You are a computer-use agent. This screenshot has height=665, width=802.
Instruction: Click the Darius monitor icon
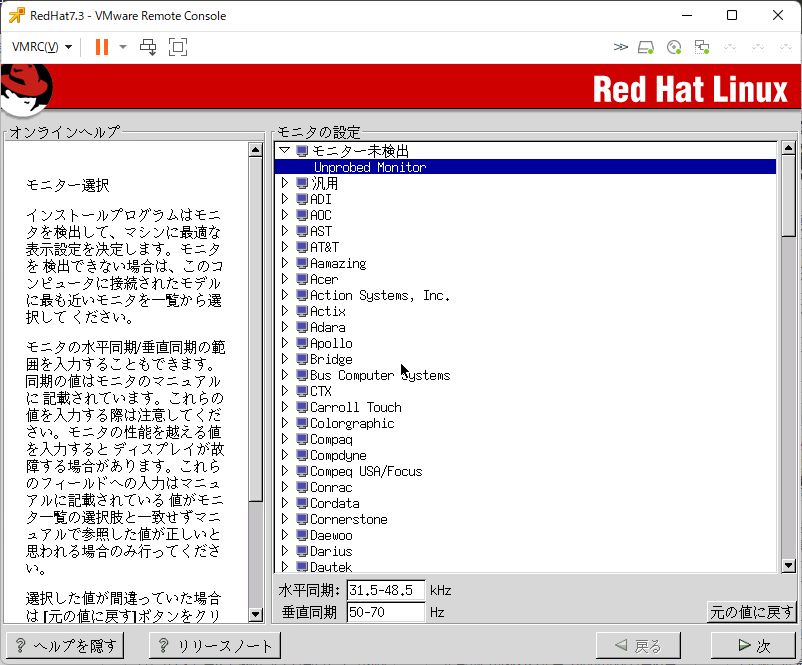tap(302, 550)
